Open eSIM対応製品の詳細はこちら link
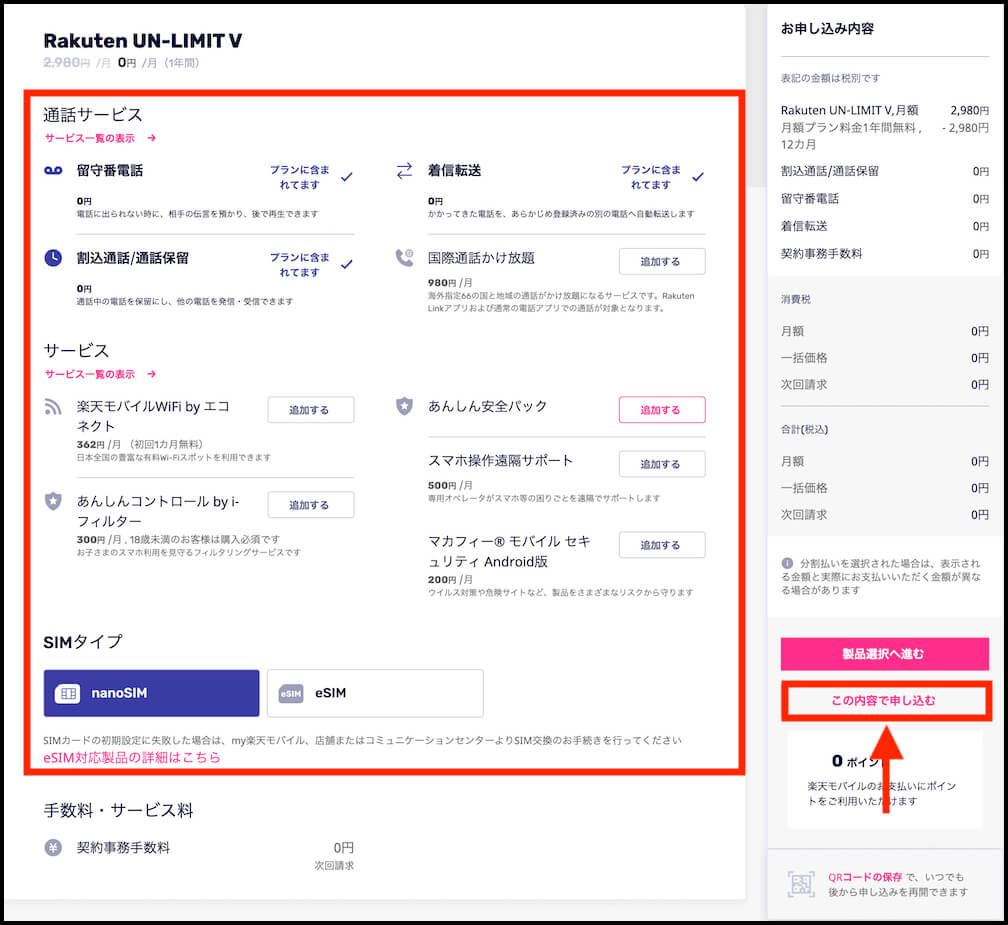The height and width of the screenshot is (925, 1008). click(x=132, y=757)
